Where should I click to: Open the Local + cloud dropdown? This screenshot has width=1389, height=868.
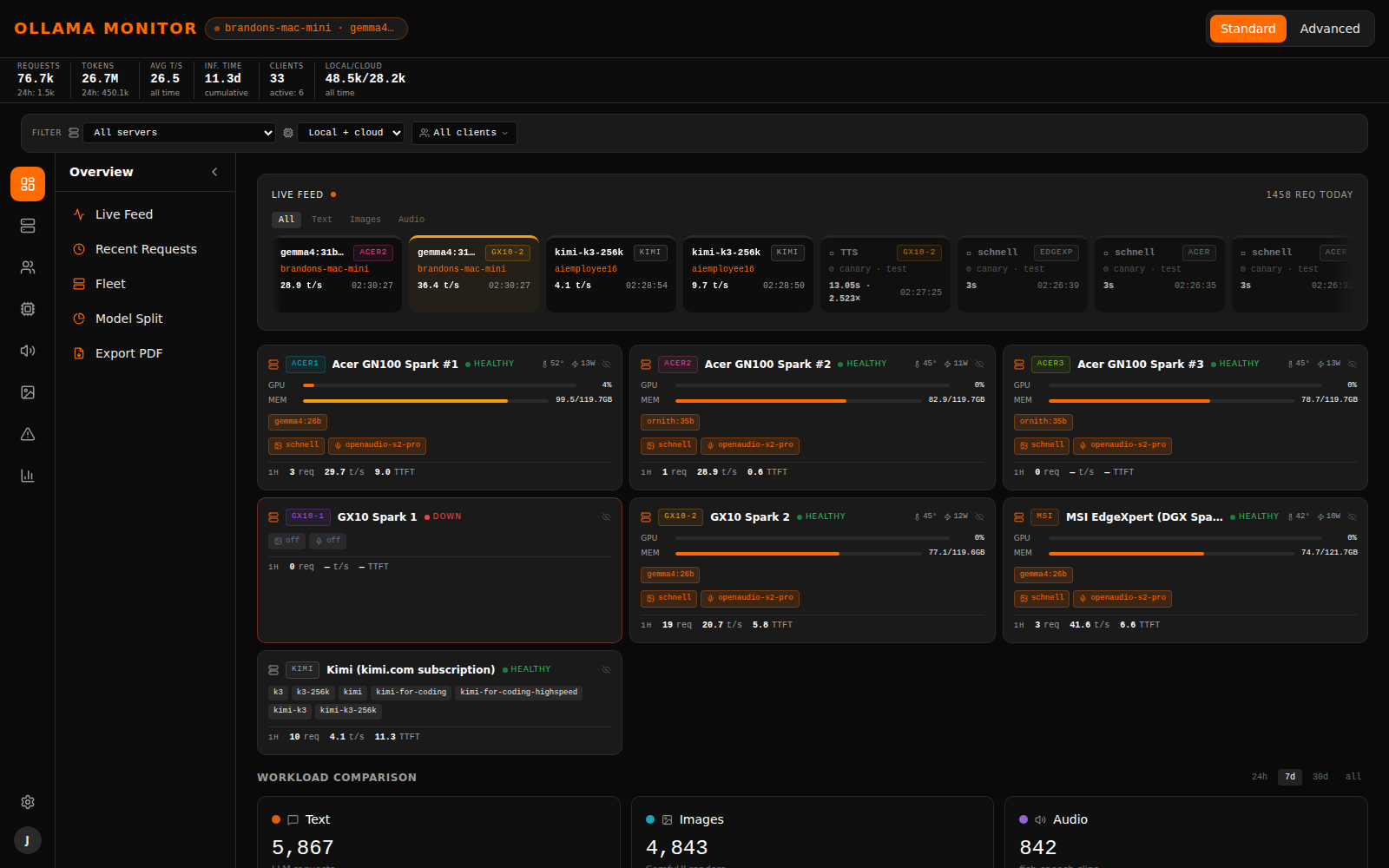point(351,133)
